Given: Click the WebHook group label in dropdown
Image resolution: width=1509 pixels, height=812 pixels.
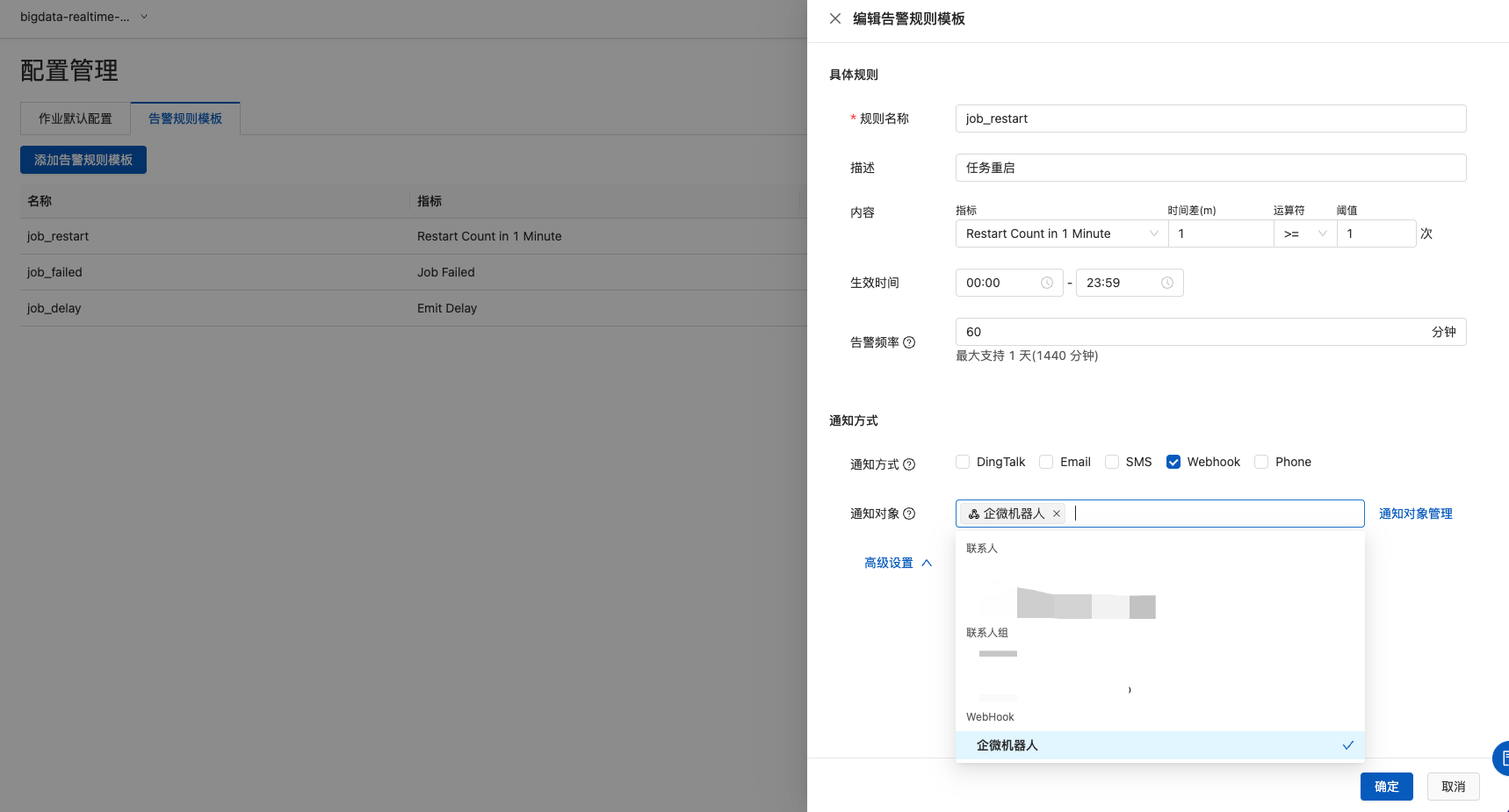Looking at the screenshot, I should [x=990, y=717].
